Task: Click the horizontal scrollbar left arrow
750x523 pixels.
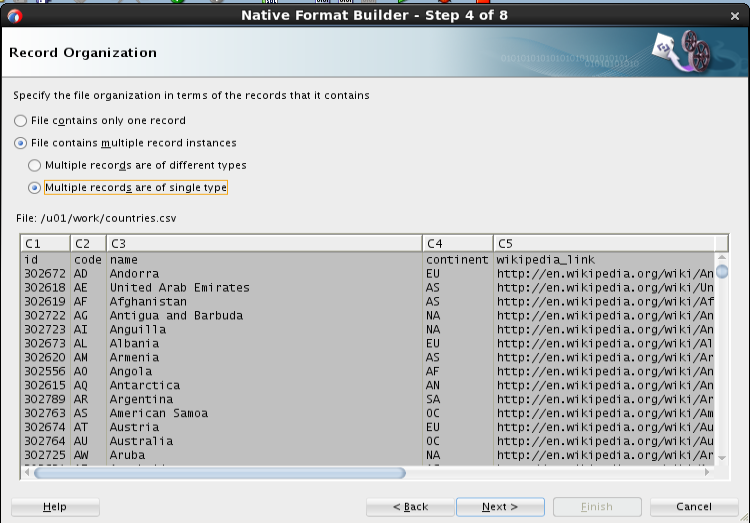Action: [x=27, y=472]
